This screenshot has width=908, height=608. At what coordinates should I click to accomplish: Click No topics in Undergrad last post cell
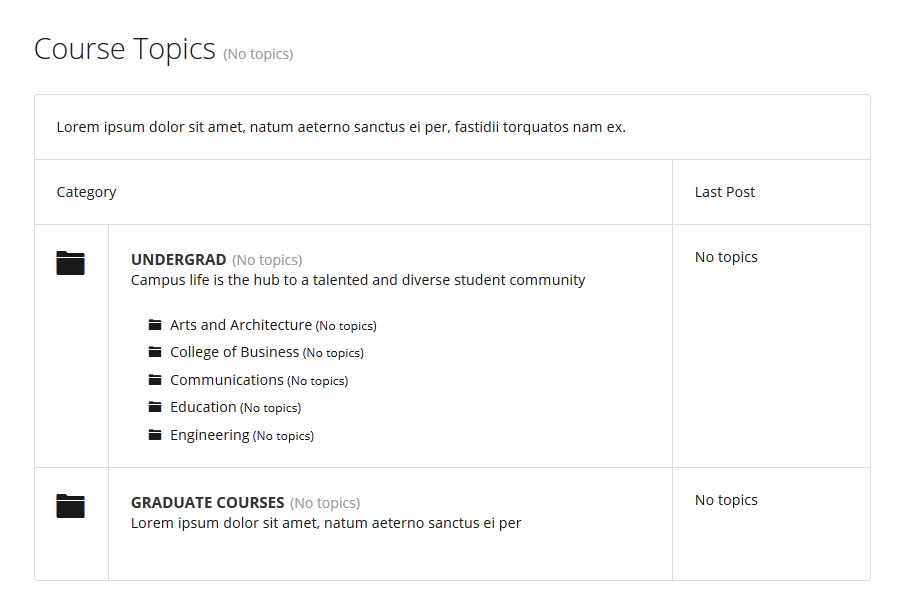(x=726, y=257)
